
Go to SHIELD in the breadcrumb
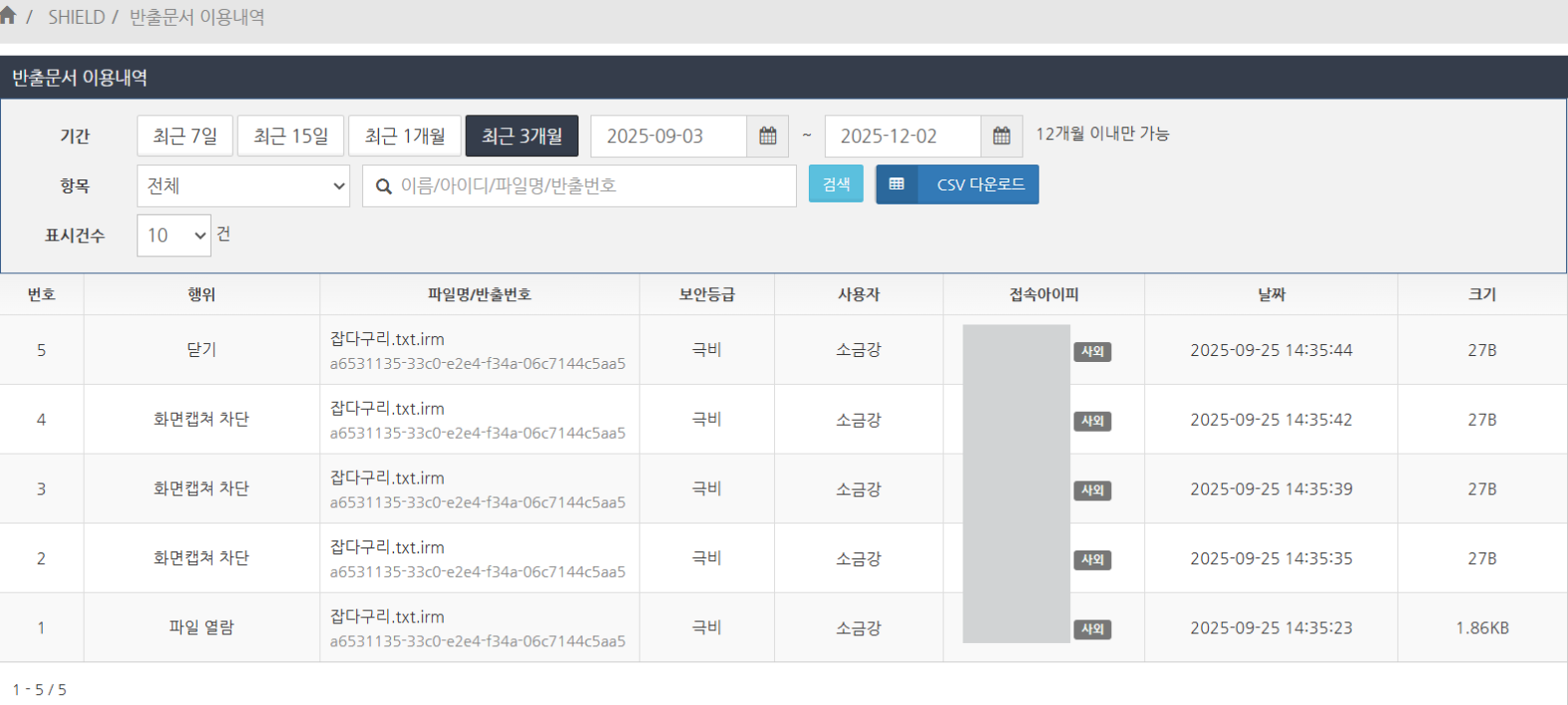[76, 17]
